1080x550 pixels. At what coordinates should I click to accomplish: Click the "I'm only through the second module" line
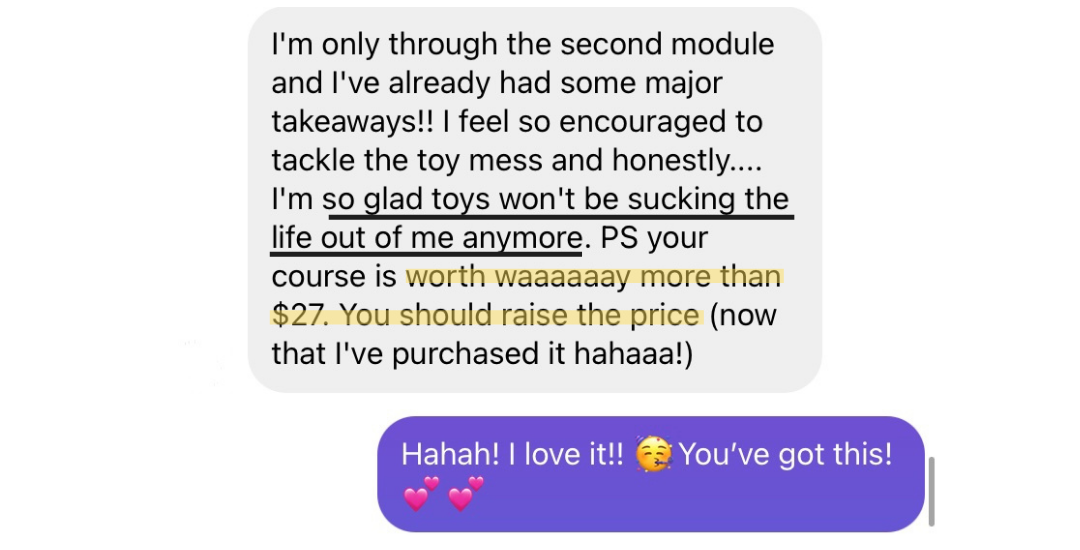[x=523, y=45]
